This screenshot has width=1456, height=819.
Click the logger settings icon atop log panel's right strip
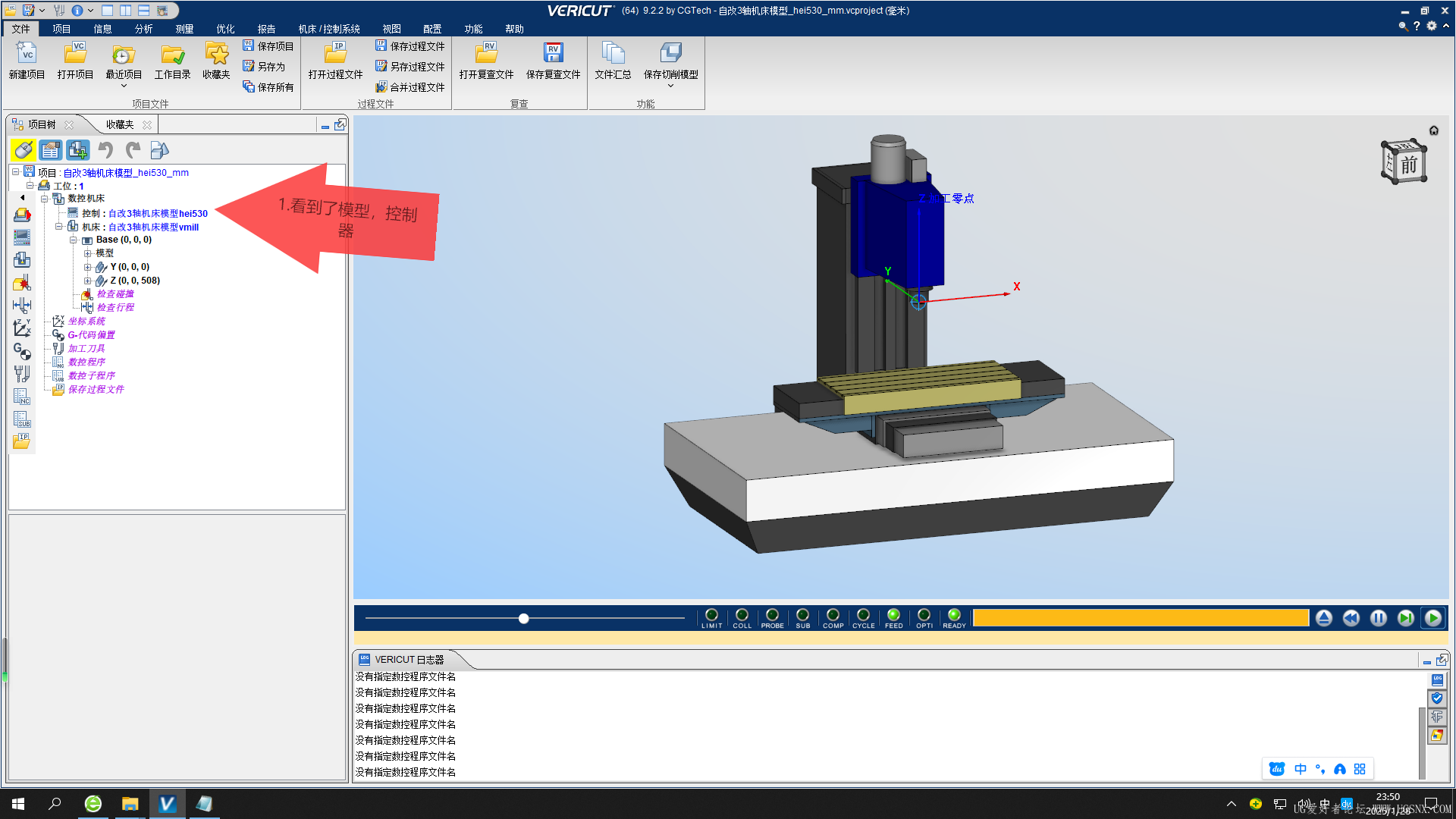point(1437,680)
